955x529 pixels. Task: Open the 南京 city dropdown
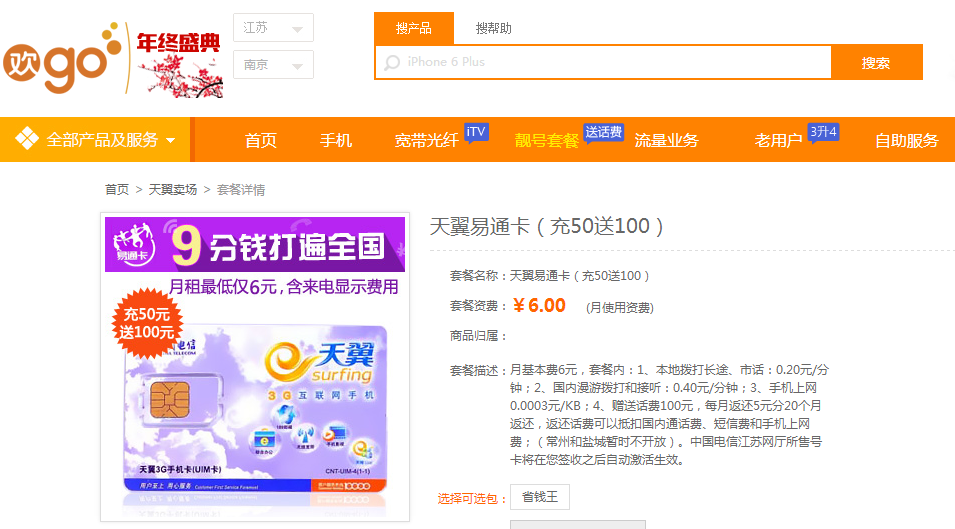point(273,65)
